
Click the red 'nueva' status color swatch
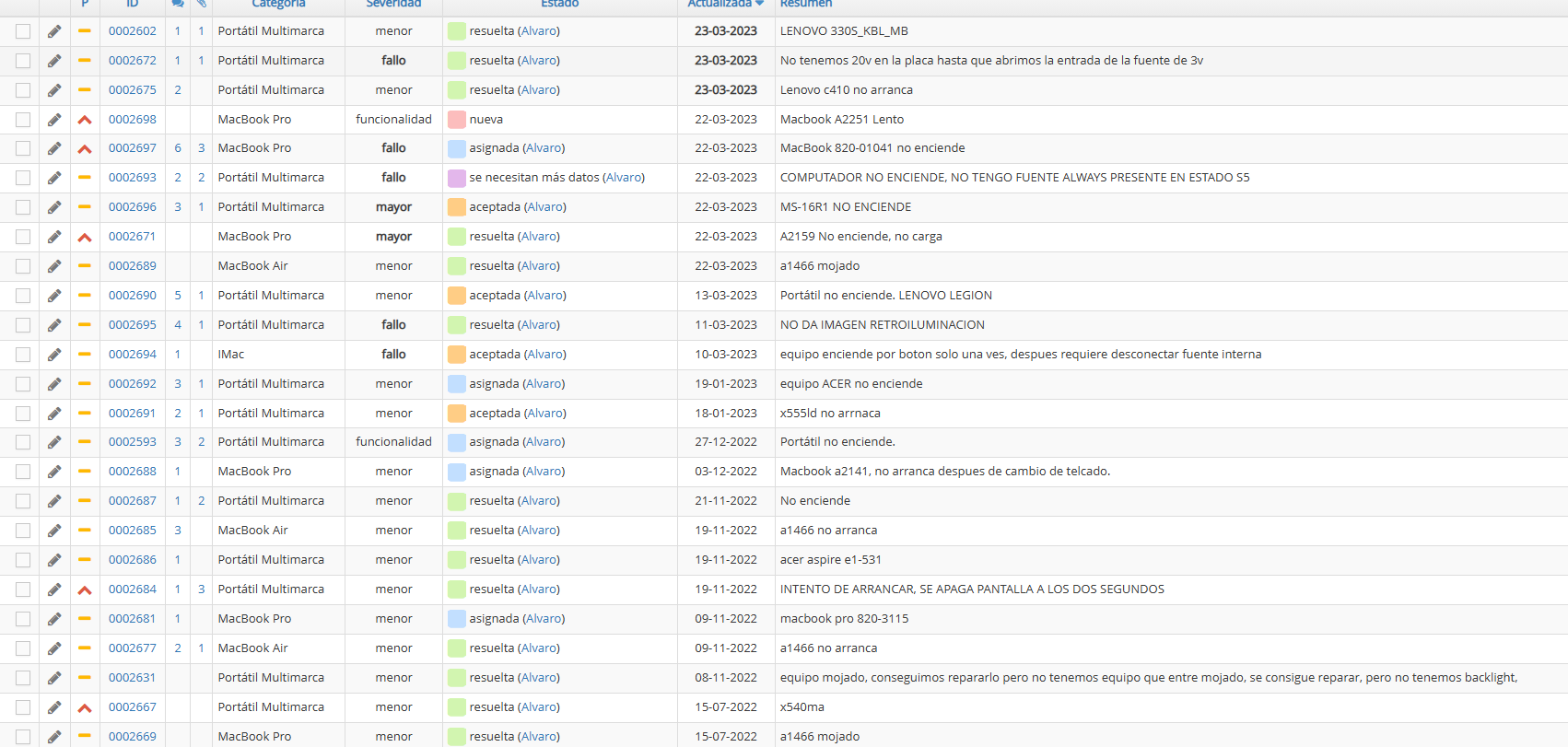[x=456, y=120]
